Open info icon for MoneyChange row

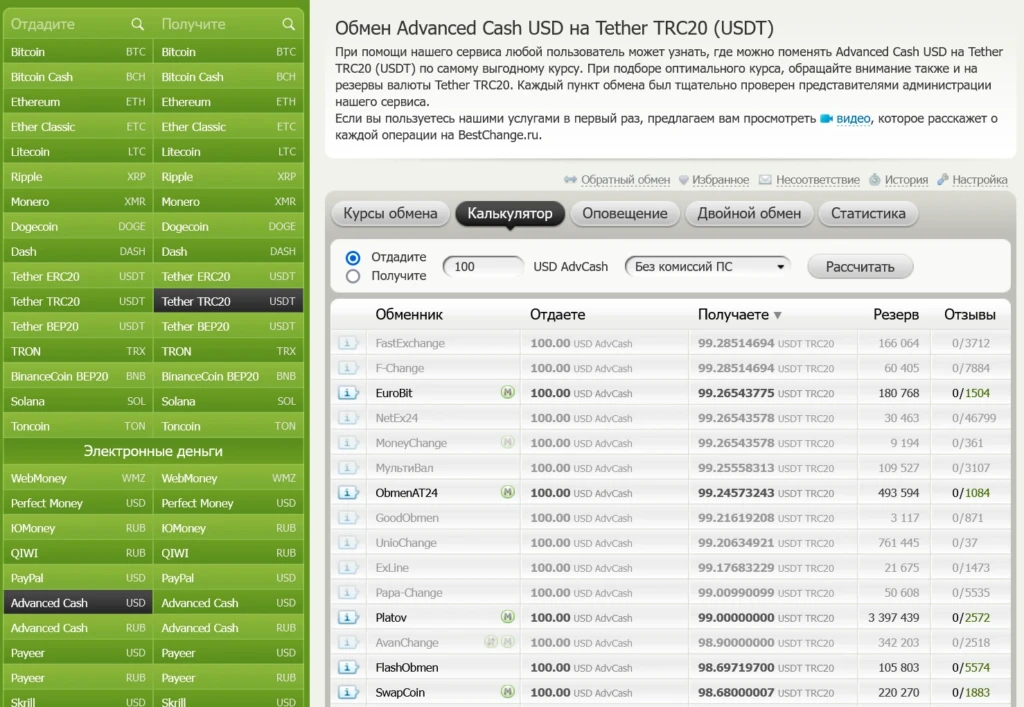click(x=348, y=443)
